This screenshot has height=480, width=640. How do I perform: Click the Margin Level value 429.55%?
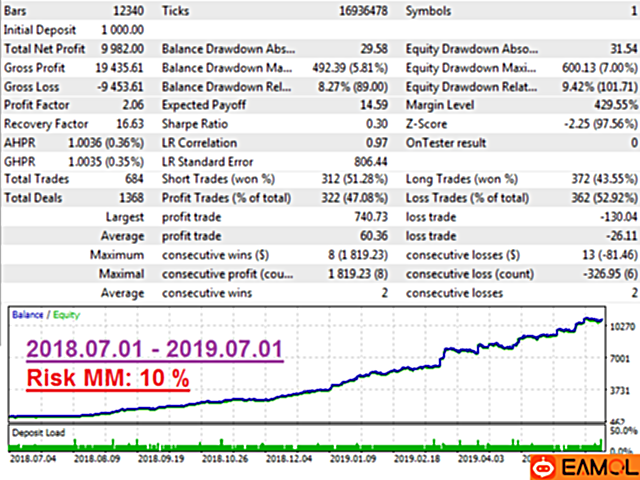[611, 104]
